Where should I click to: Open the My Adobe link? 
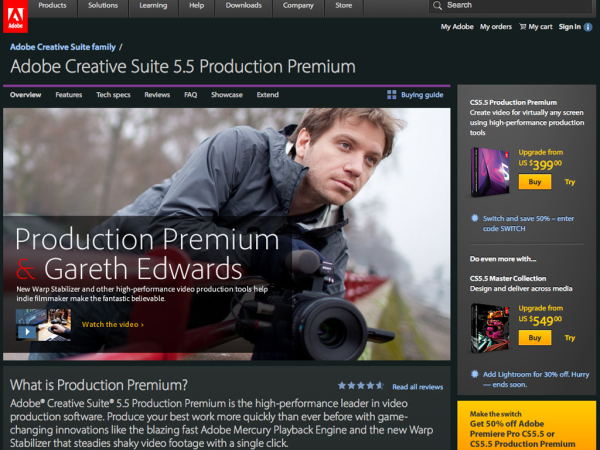457,27
